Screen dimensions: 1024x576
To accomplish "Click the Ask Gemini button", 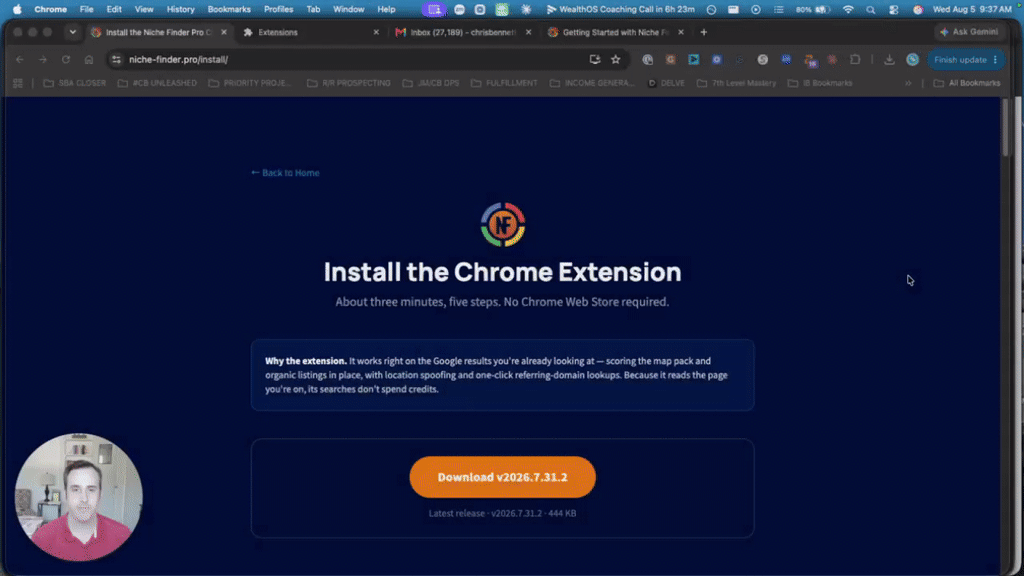I will click(x=969, y=31).
